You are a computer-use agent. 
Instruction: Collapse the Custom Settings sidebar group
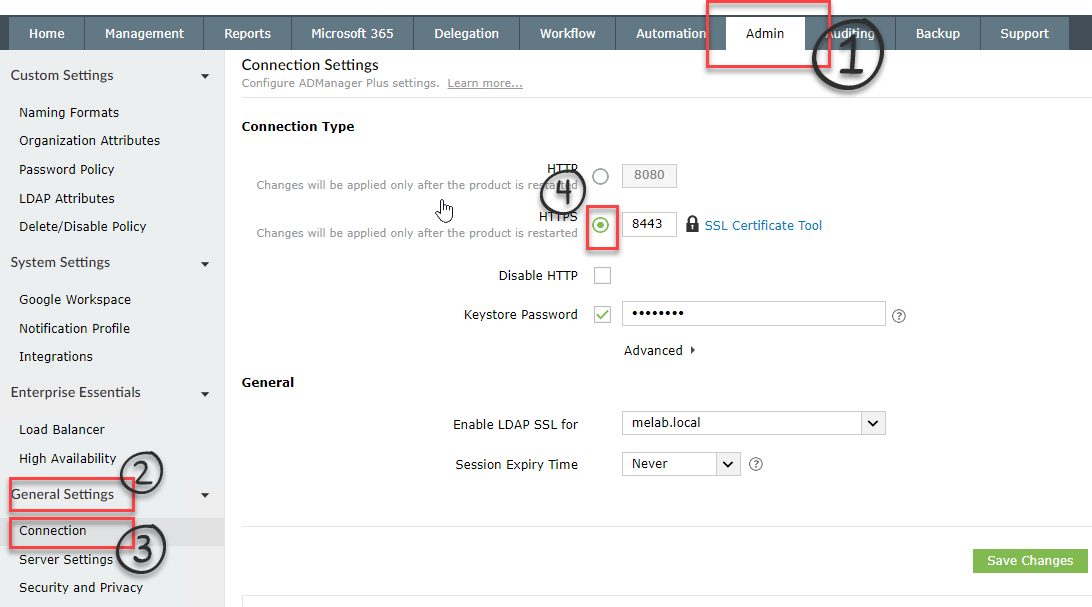(x=205, y=76)
